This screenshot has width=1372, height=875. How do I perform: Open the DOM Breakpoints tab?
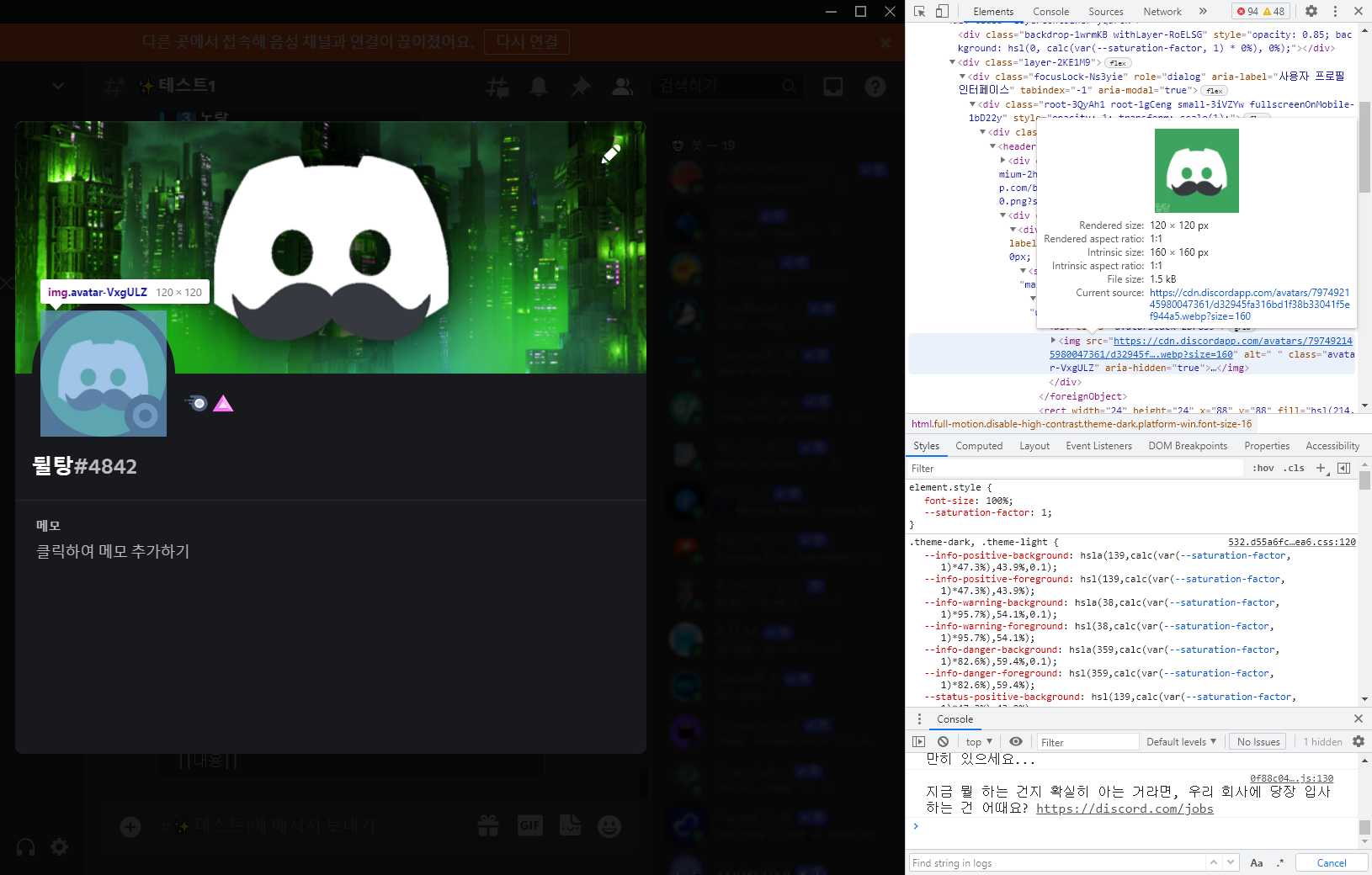(x=1188, y=446)
